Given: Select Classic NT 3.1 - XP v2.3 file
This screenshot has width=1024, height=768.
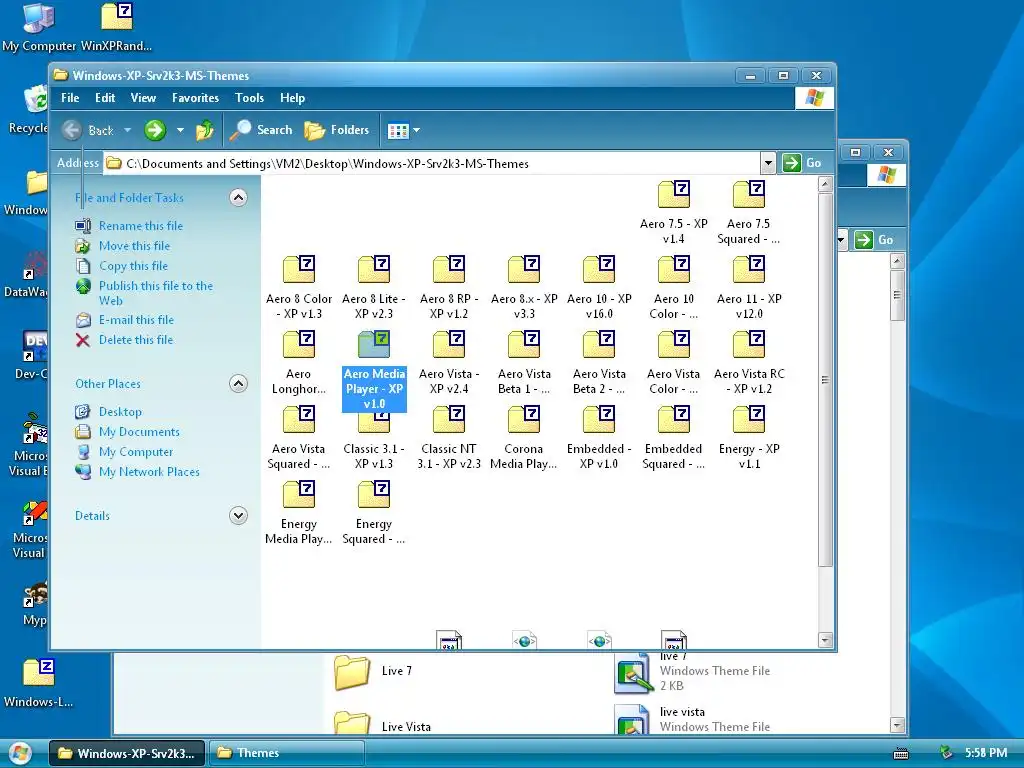Looking at the screenshot, I should click(449, 436).
